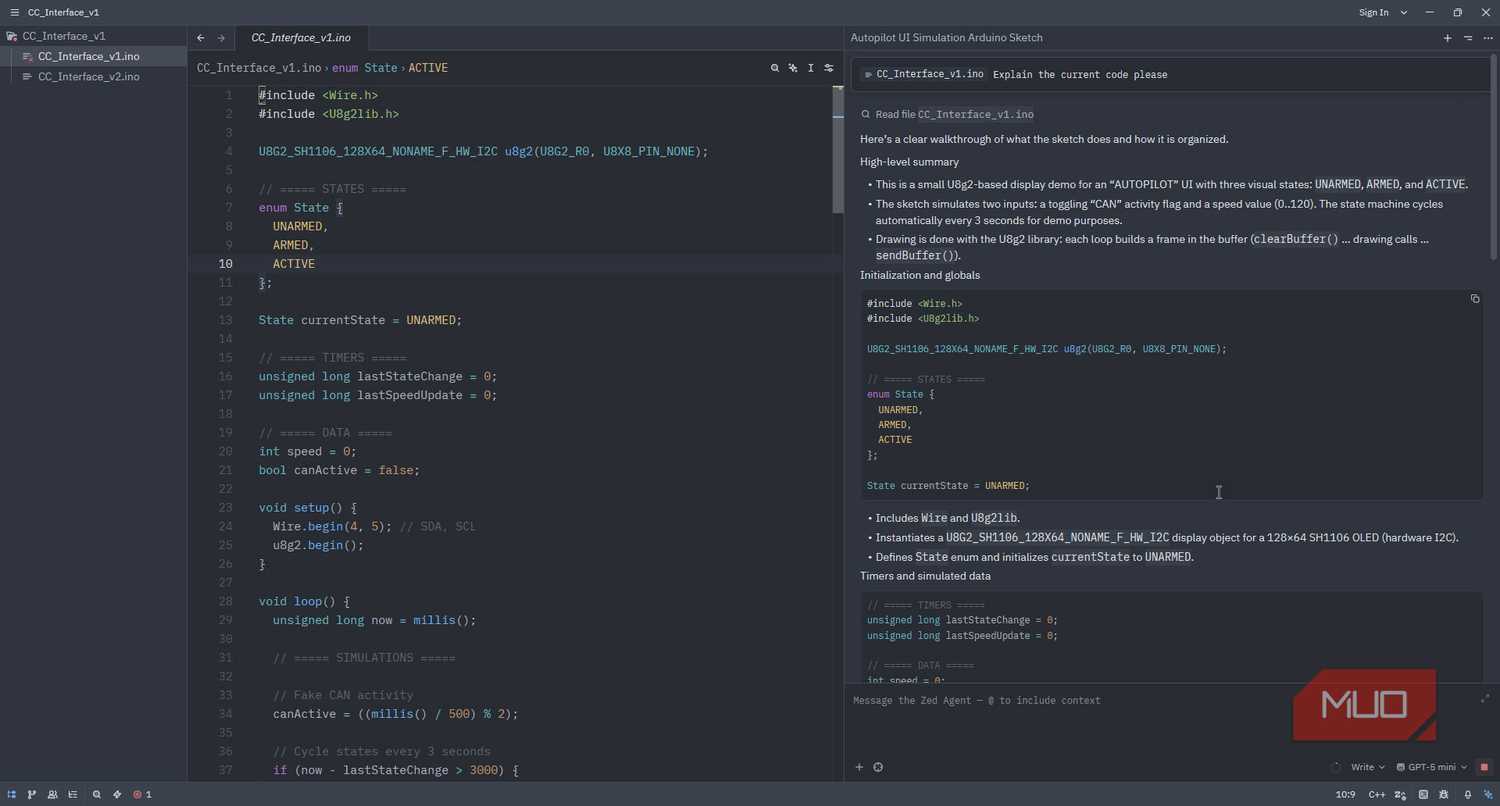Screen dimensions: 1500x806
Task: Open buffer search magnifier in editor toolbar
Action: 775,68
